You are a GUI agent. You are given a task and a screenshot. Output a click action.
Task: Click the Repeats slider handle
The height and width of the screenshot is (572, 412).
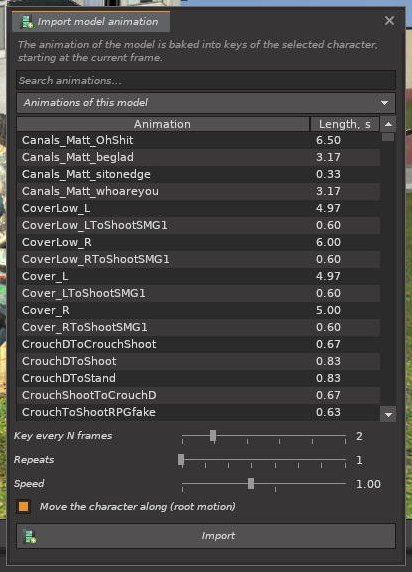click(x=181, y=460)
